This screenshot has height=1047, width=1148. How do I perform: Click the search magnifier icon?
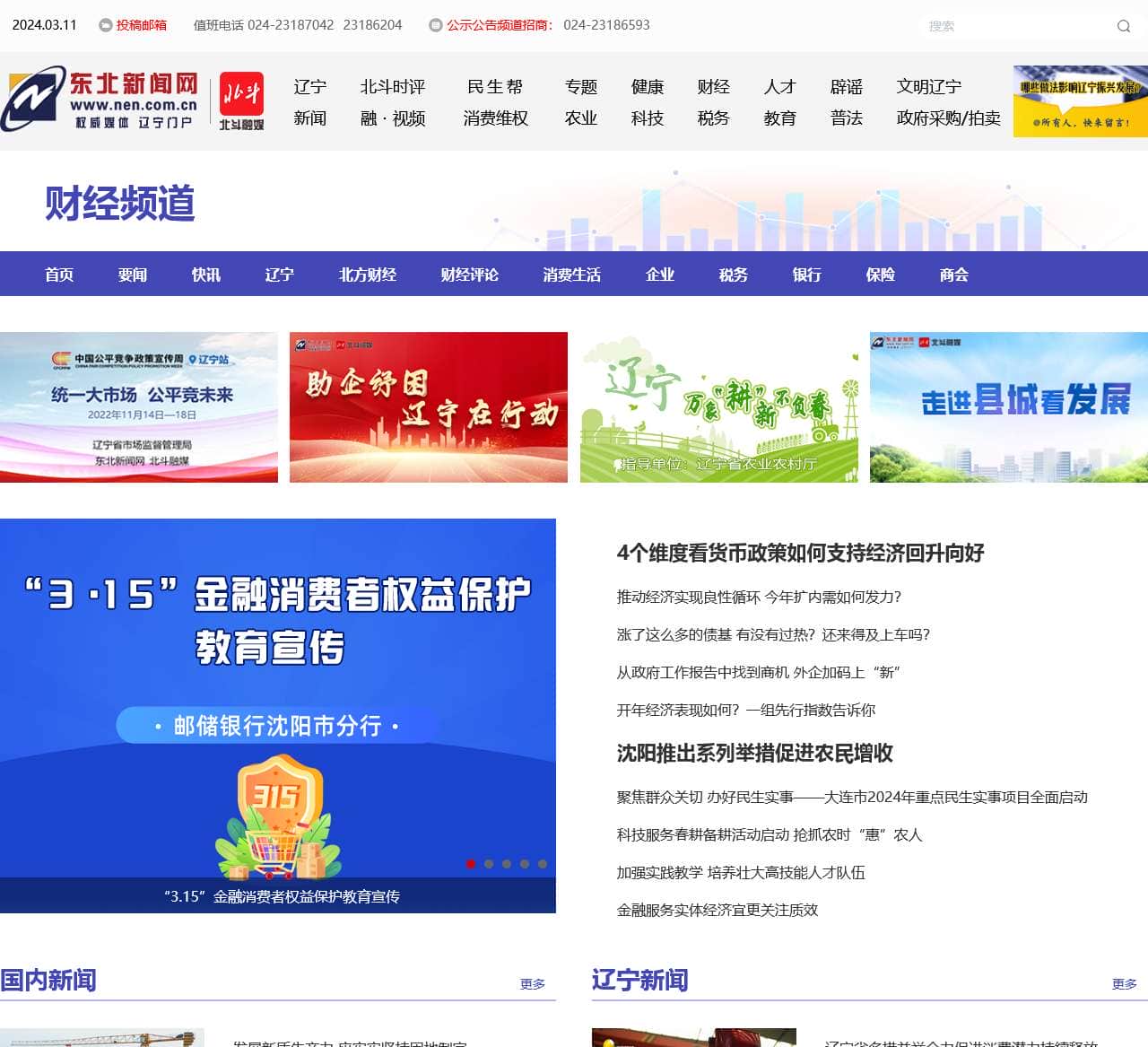tap(1124, 26)
